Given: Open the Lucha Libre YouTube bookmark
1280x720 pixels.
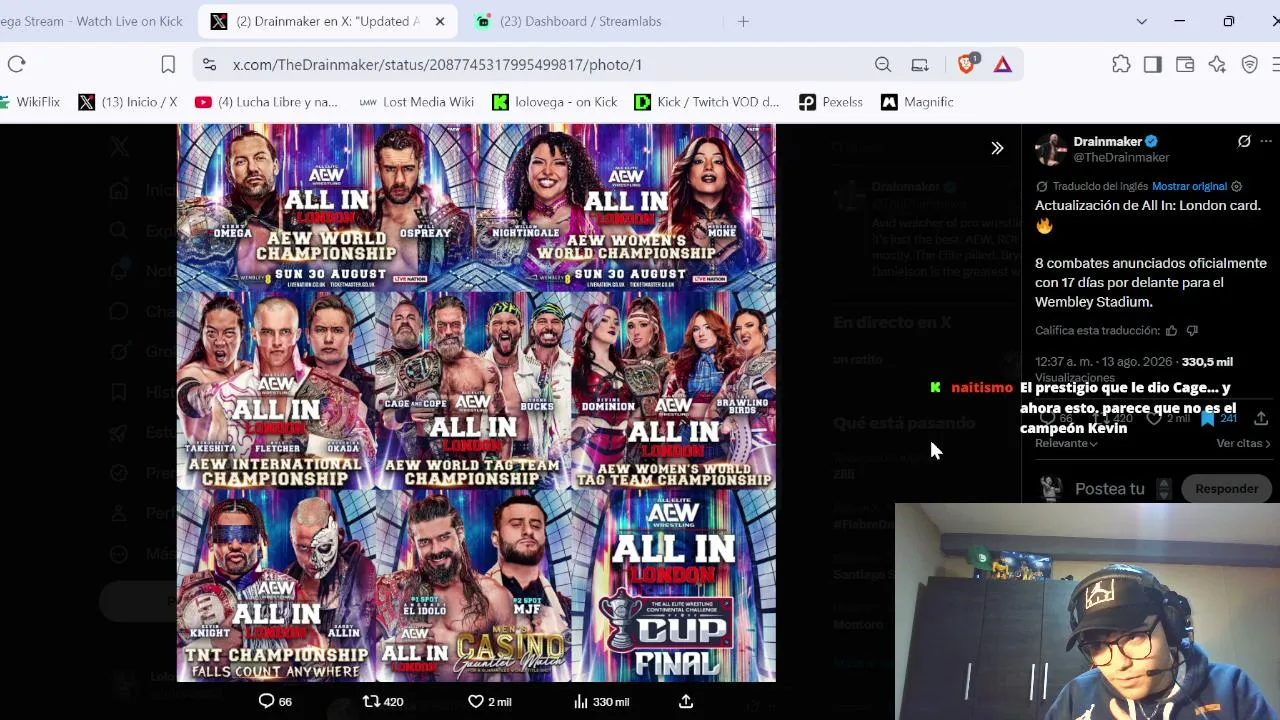Looking at the screenshot, I should pyautogui.click(x=266, y=102).
